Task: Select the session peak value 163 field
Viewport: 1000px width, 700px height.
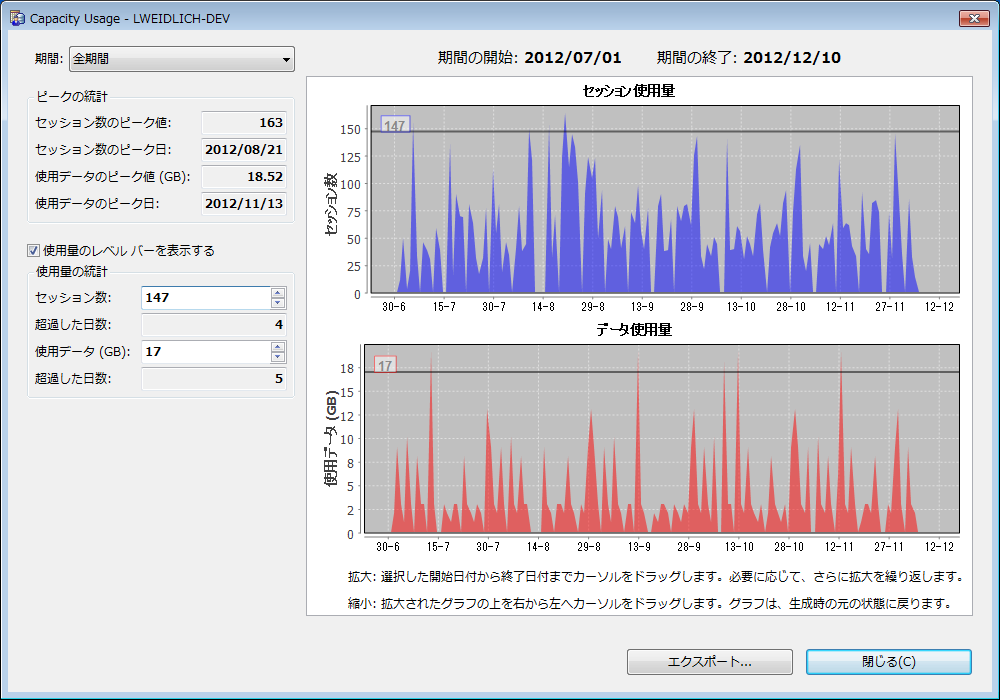Action: (244, 123)
